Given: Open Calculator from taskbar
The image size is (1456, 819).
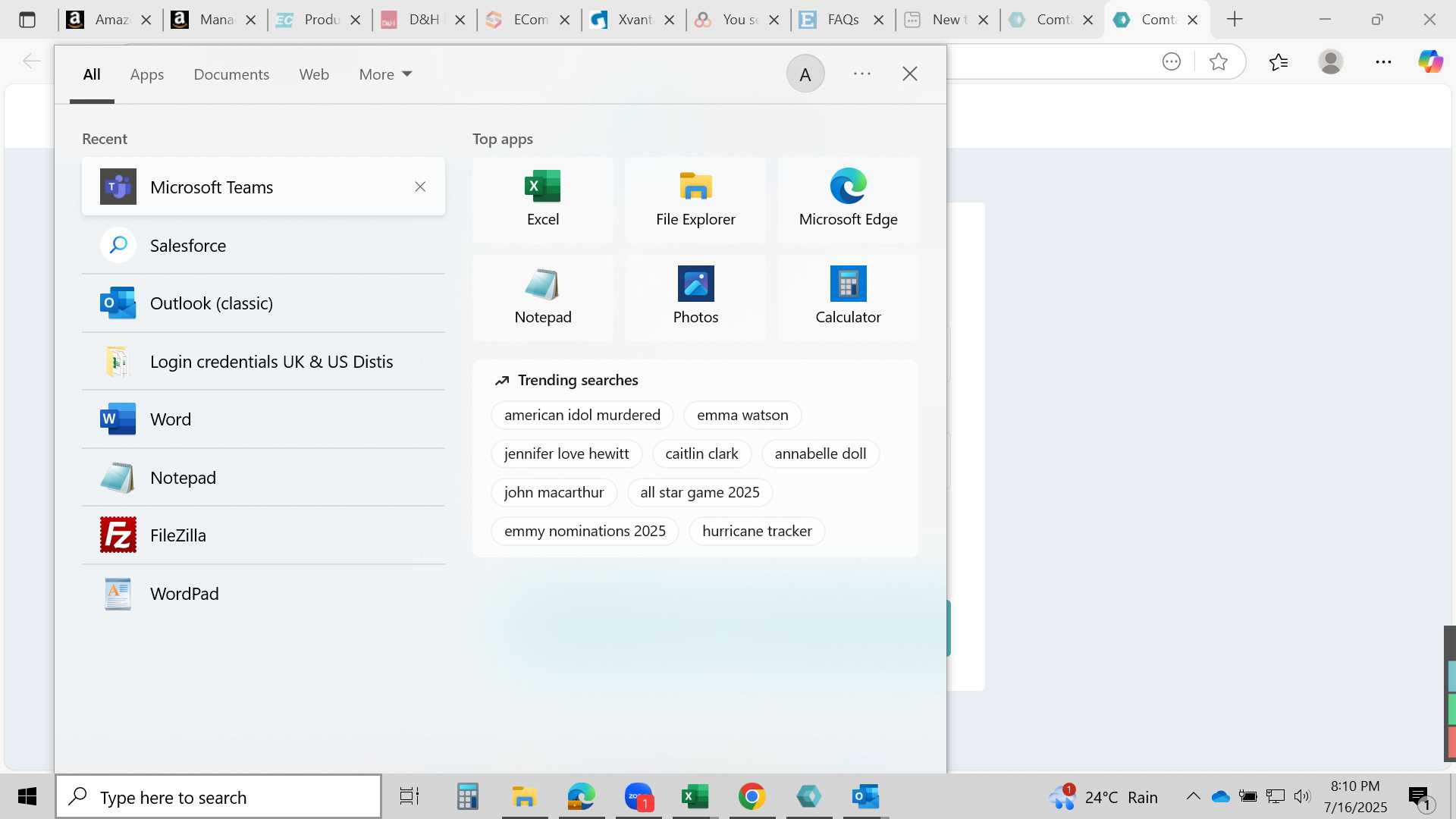Looking at the screenshot, I should pyautogui.click(x=468, y=797).
